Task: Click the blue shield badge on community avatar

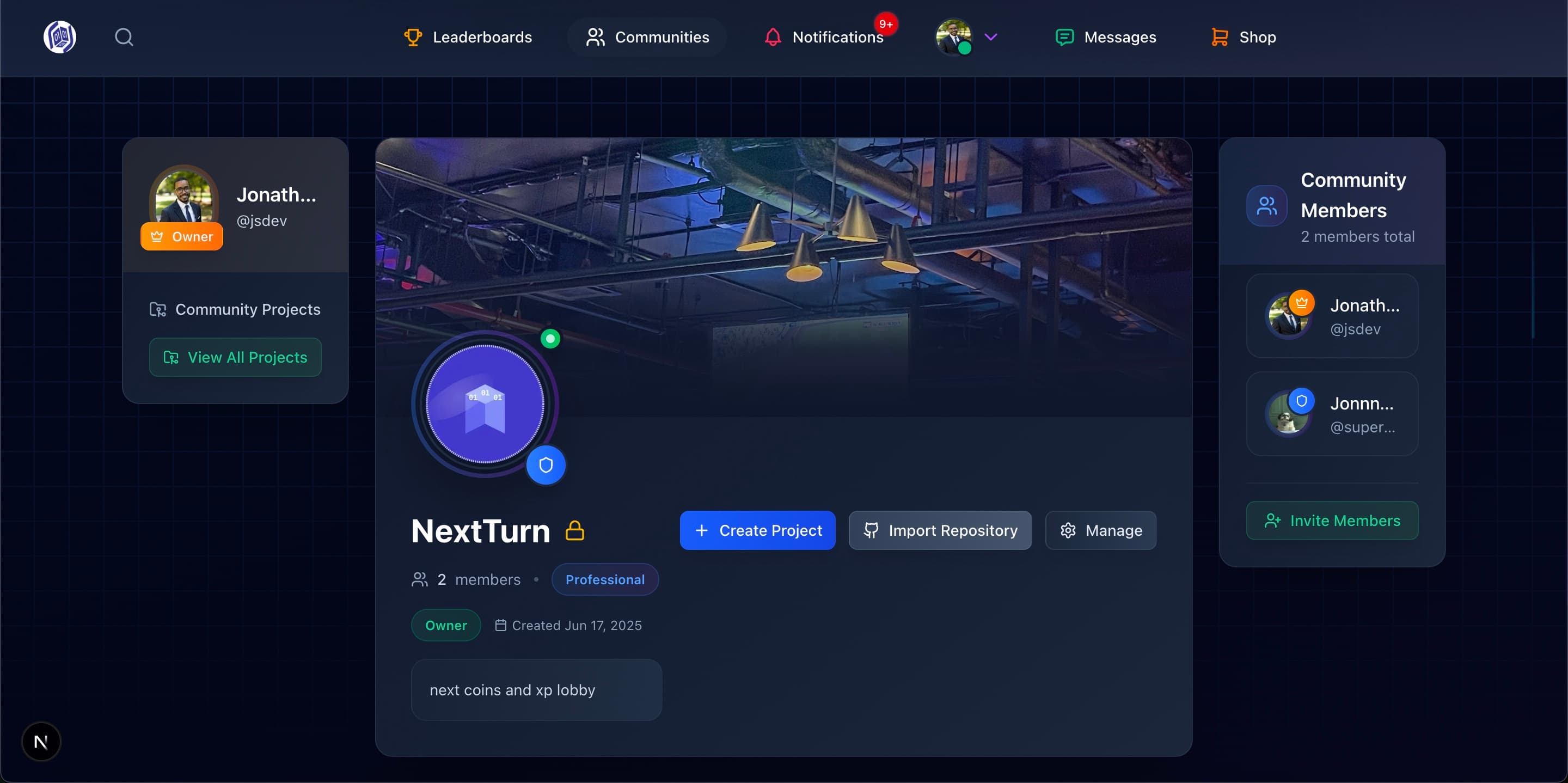Action: (546, 465)
